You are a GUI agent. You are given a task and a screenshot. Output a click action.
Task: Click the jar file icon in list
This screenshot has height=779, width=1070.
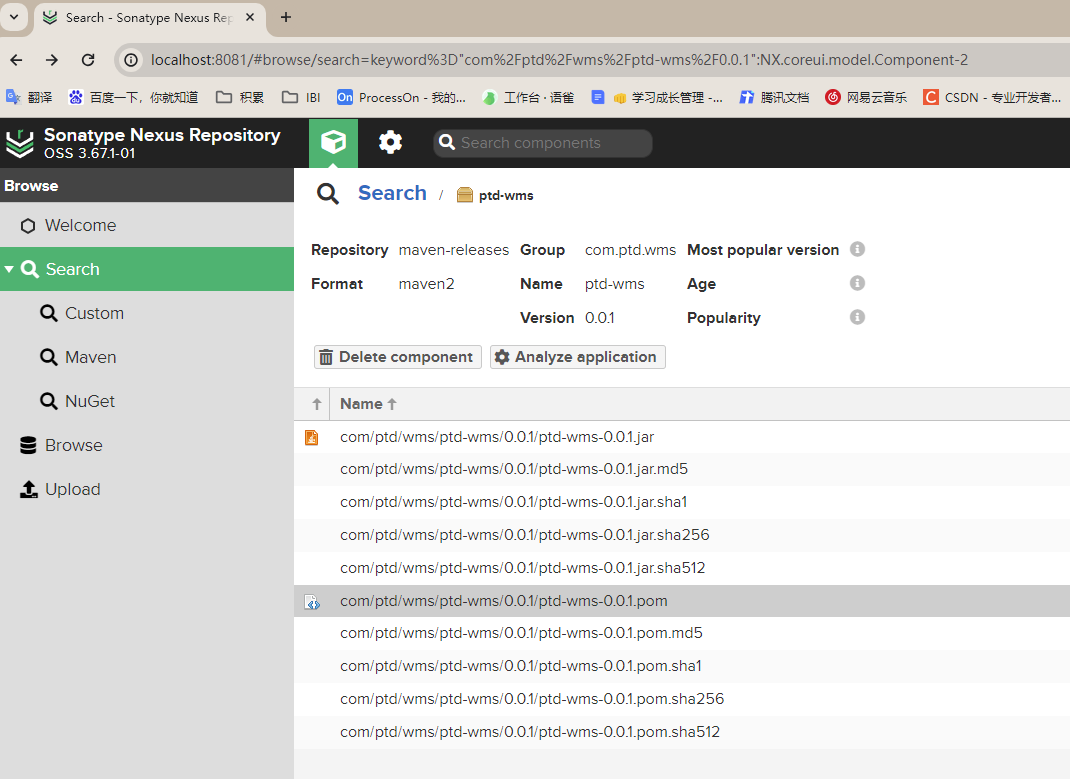[312, 437]
